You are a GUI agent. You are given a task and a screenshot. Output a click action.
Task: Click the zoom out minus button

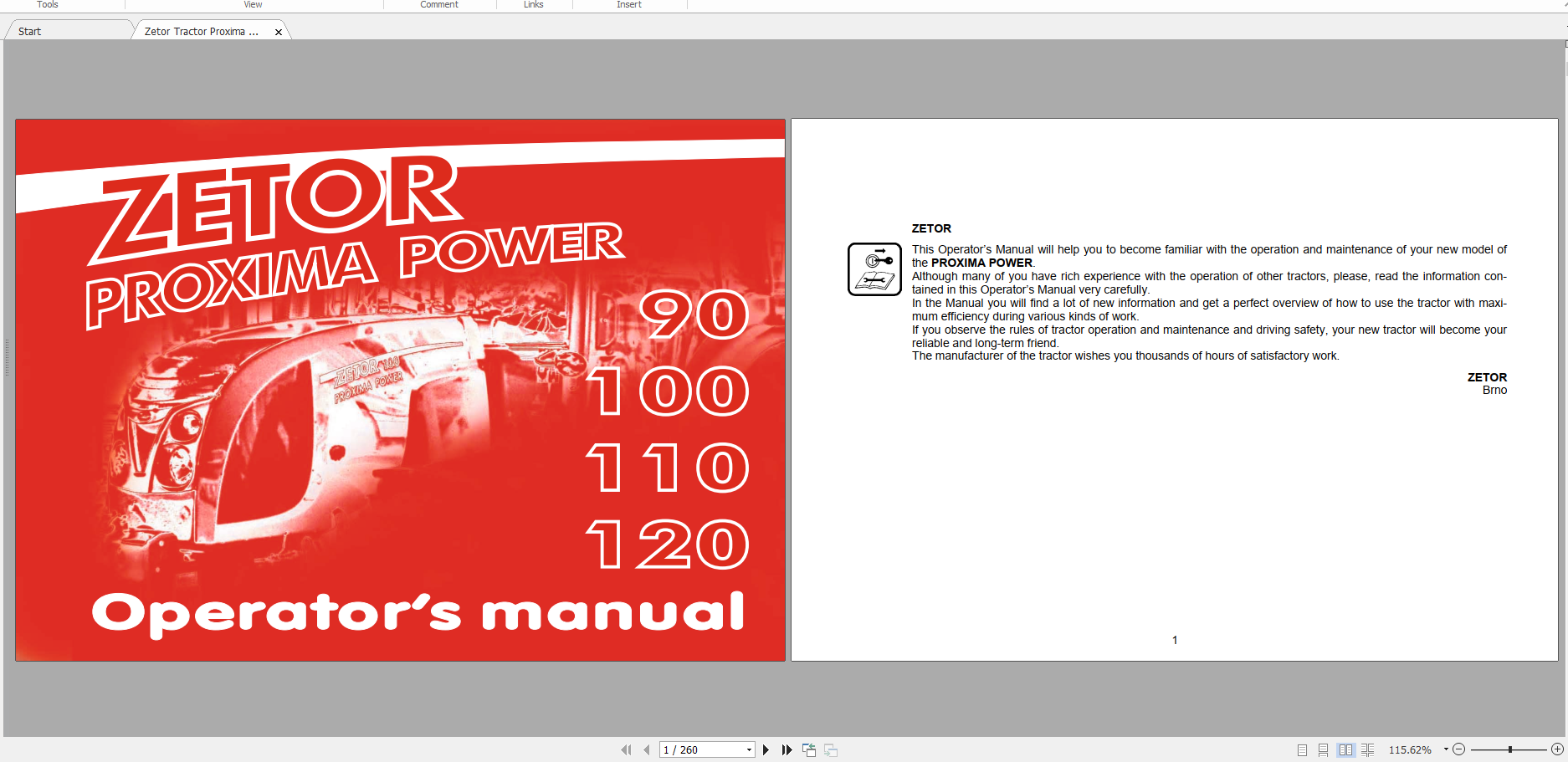pyautogui.click(x=1459, y=749)
